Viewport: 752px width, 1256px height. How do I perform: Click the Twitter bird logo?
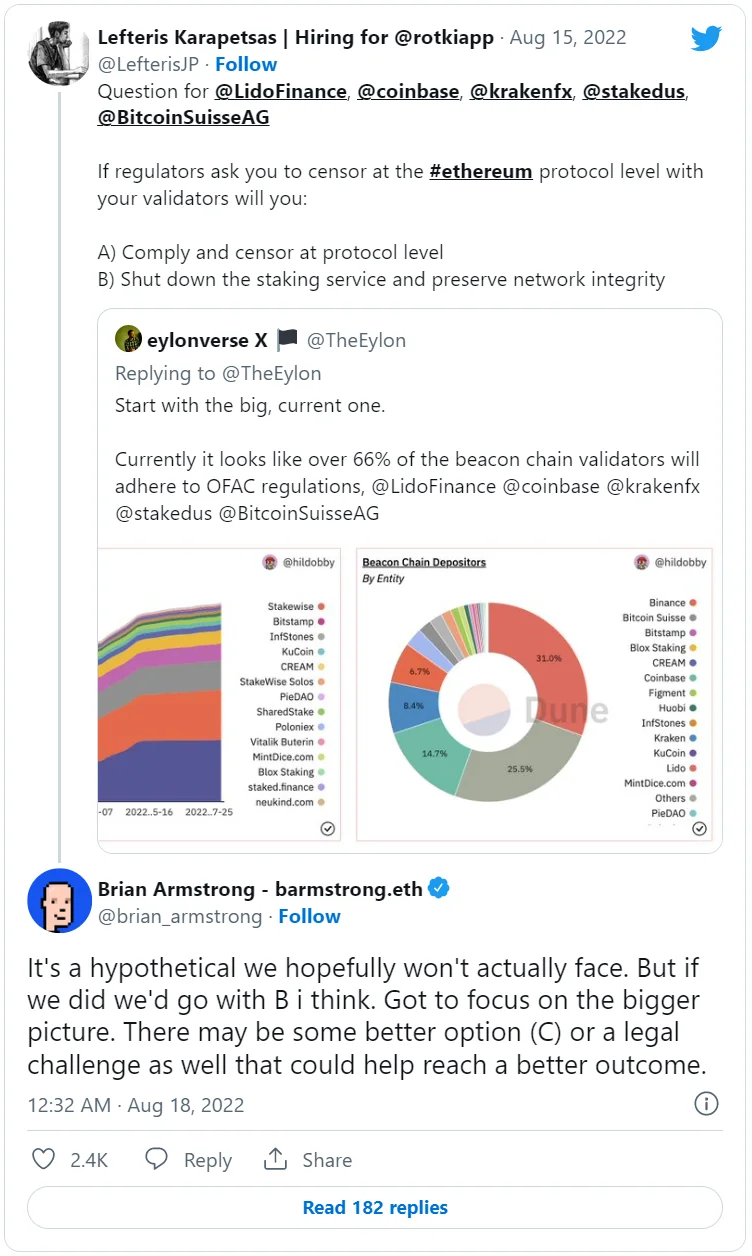(x=706, y=38)
